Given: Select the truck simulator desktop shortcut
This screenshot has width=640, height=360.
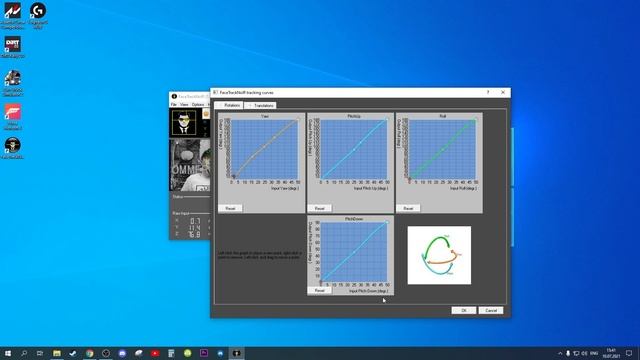Looking at the screenshot, I should (13, 83).
